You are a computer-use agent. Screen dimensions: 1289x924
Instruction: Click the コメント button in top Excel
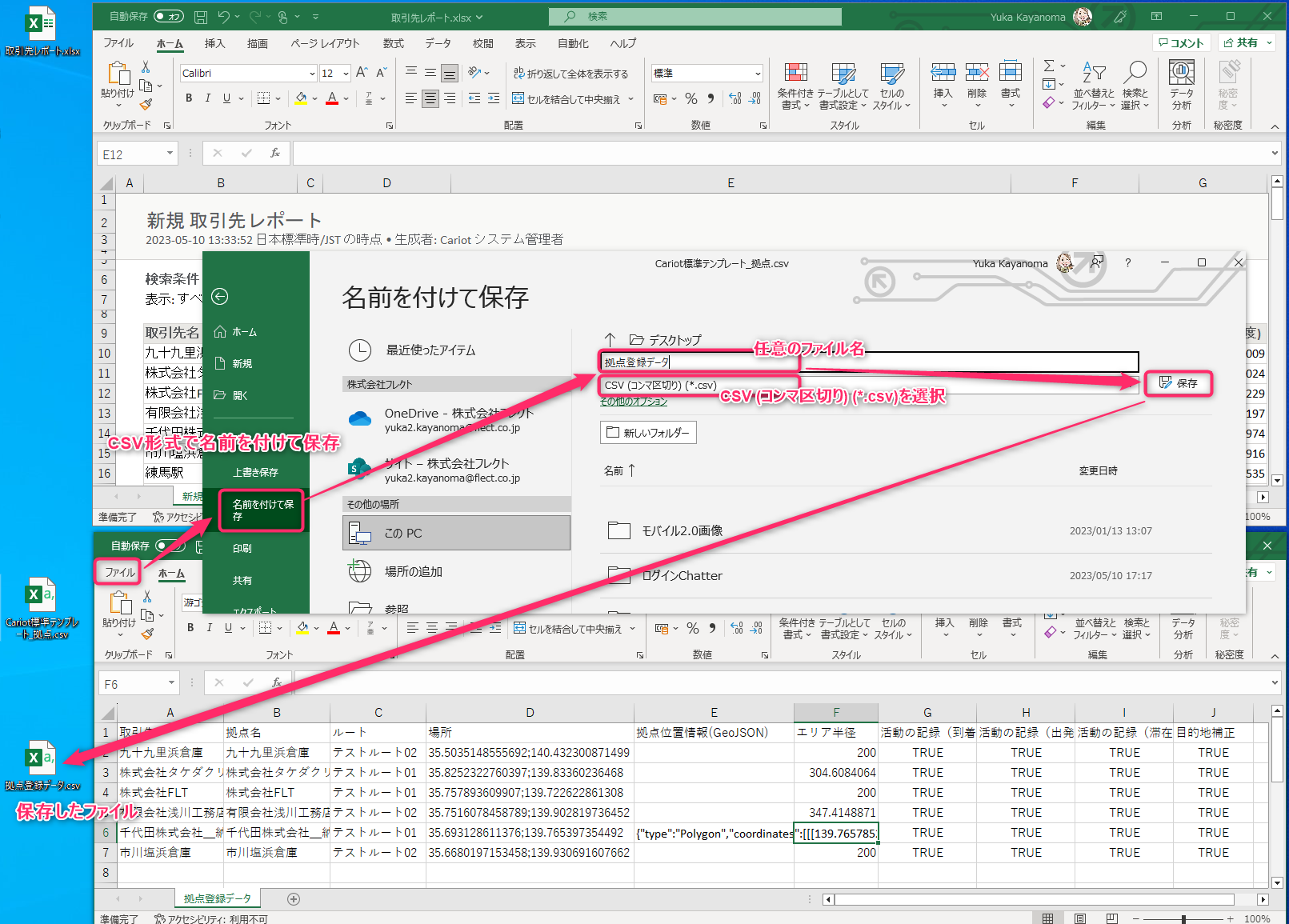pos(1181,43)
